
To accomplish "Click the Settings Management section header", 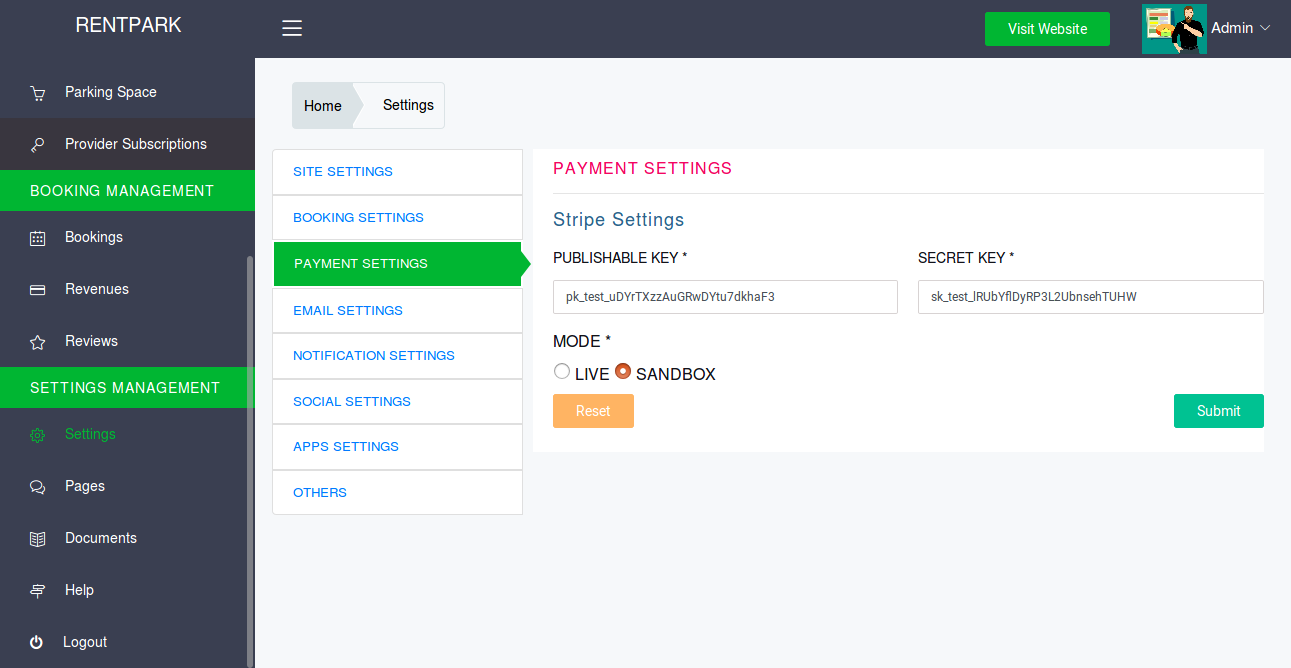I will pyautogui.click(x=127, y=388).
